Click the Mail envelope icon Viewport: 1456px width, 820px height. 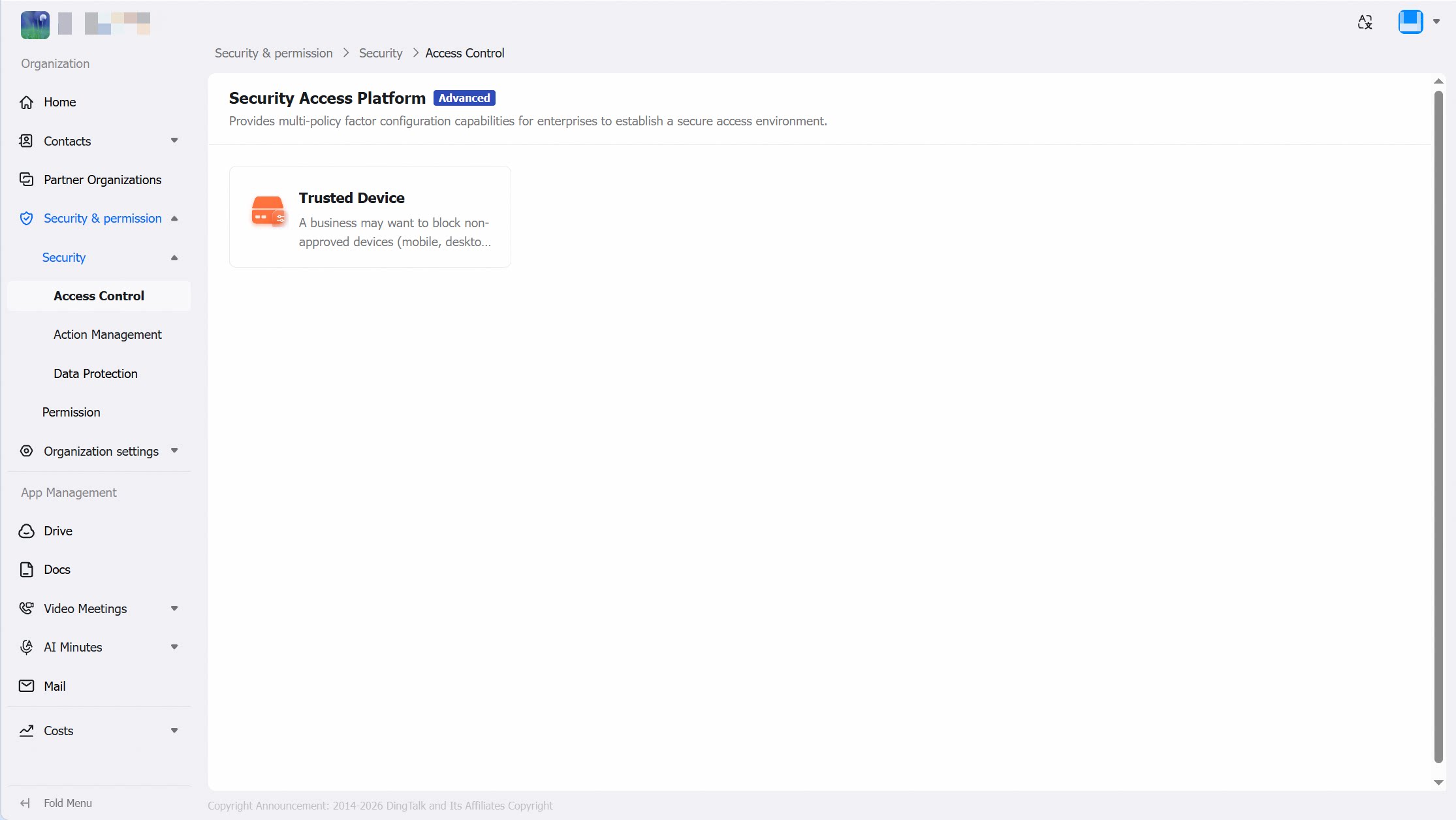point(26,686)
